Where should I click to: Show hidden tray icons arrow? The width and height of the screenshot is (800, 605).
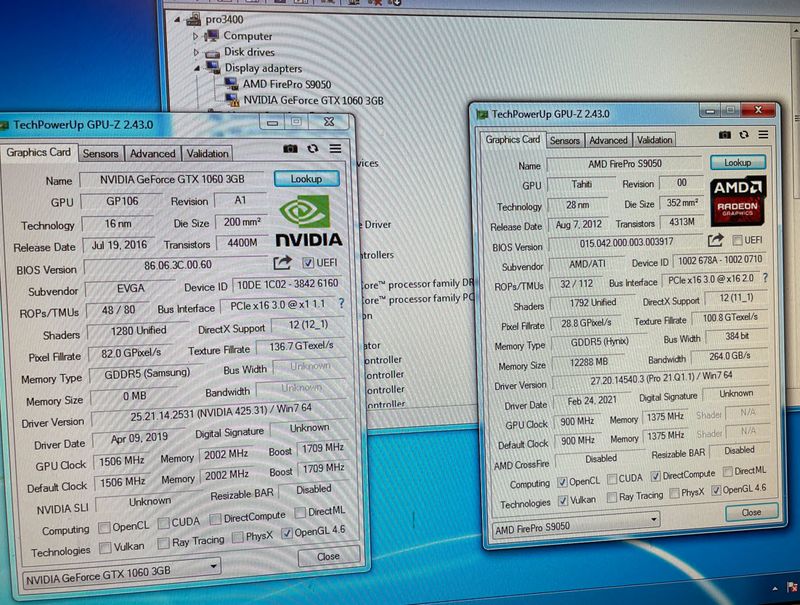point(775,589)
